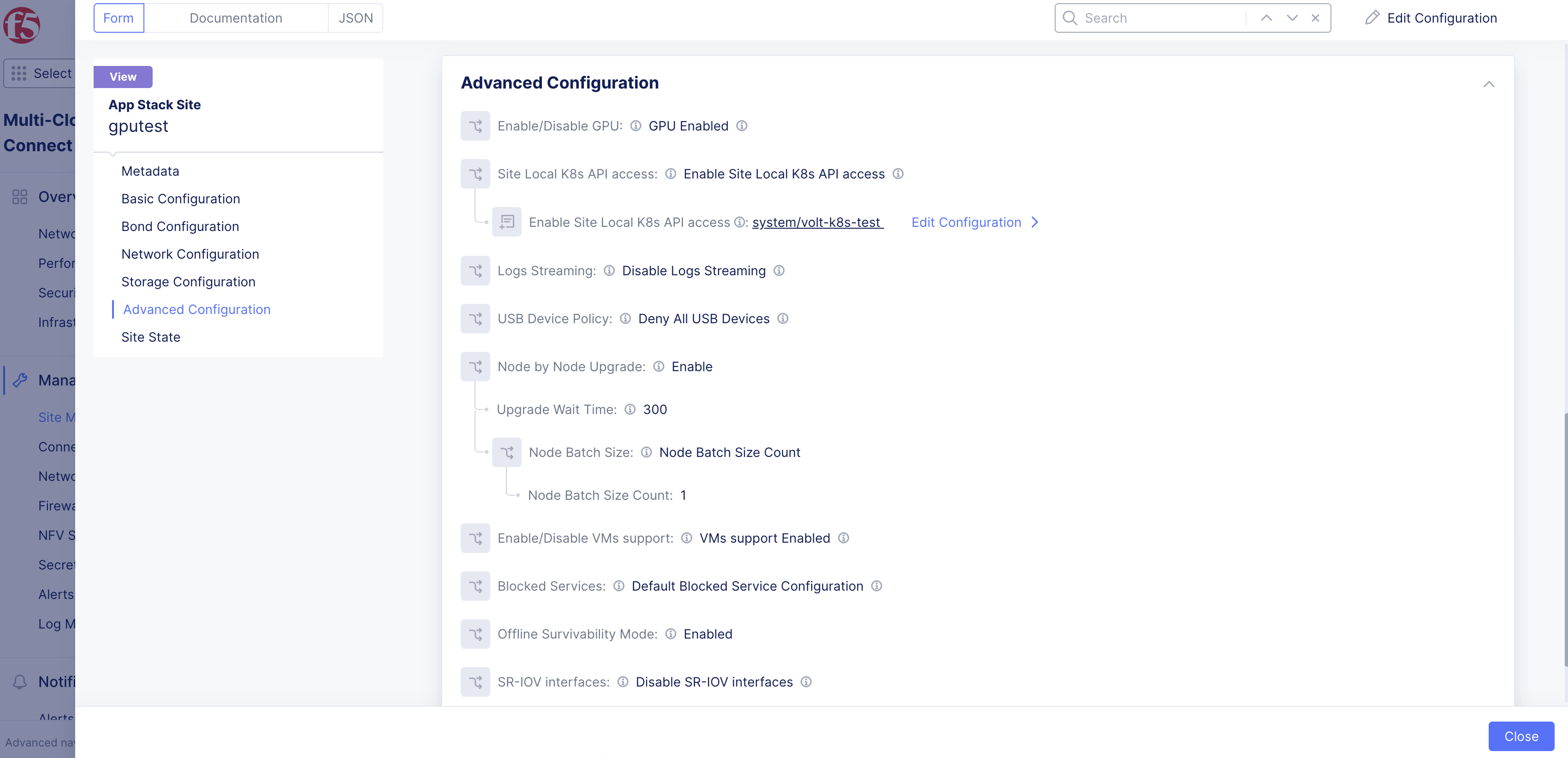The height and width of the screenshot is (758, 1568).
Task: Click the previous search result chevron
Action: click(x=1267, y=18)
